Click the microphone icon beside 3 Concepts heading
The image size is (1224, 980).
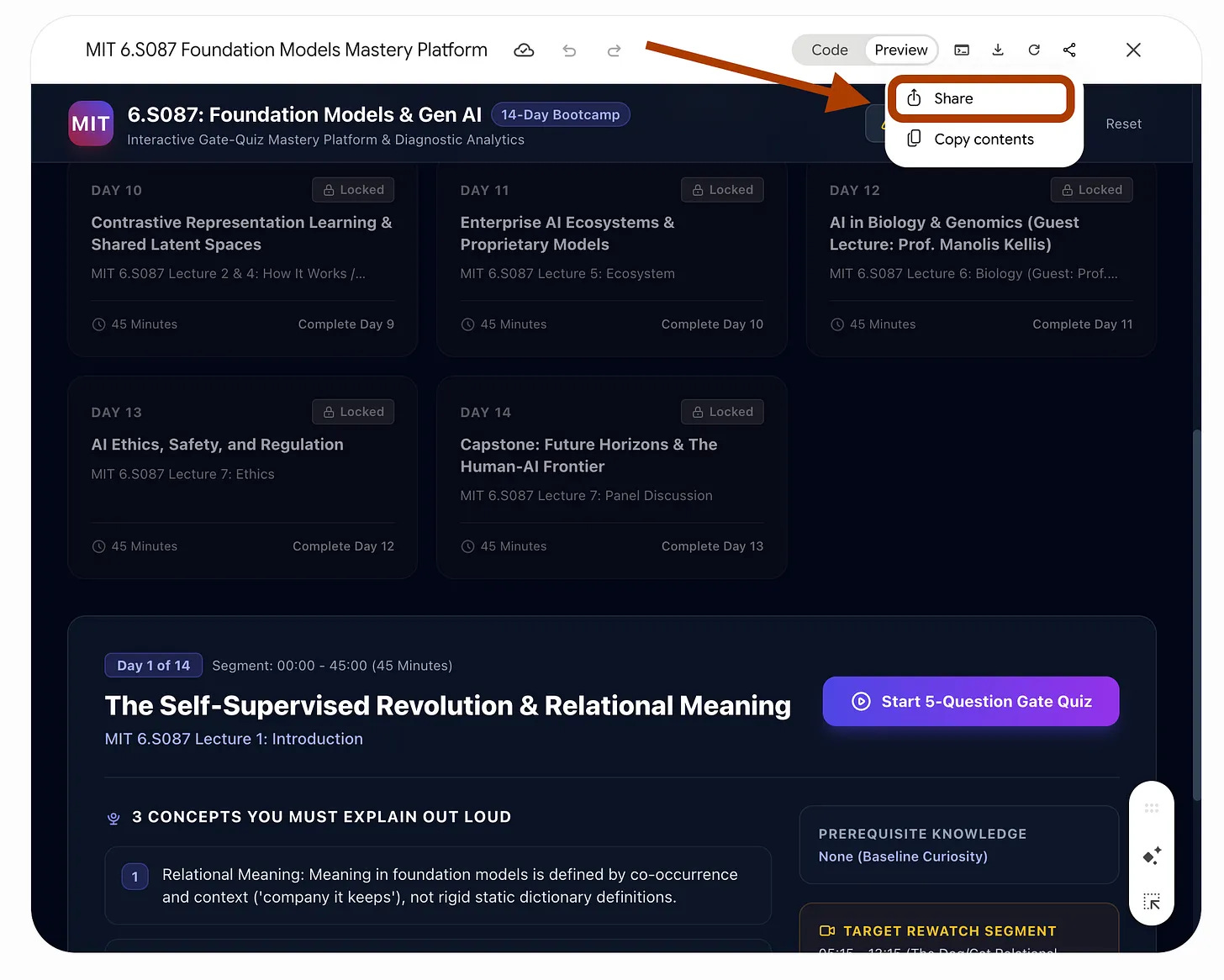click(x=113, y=818)
